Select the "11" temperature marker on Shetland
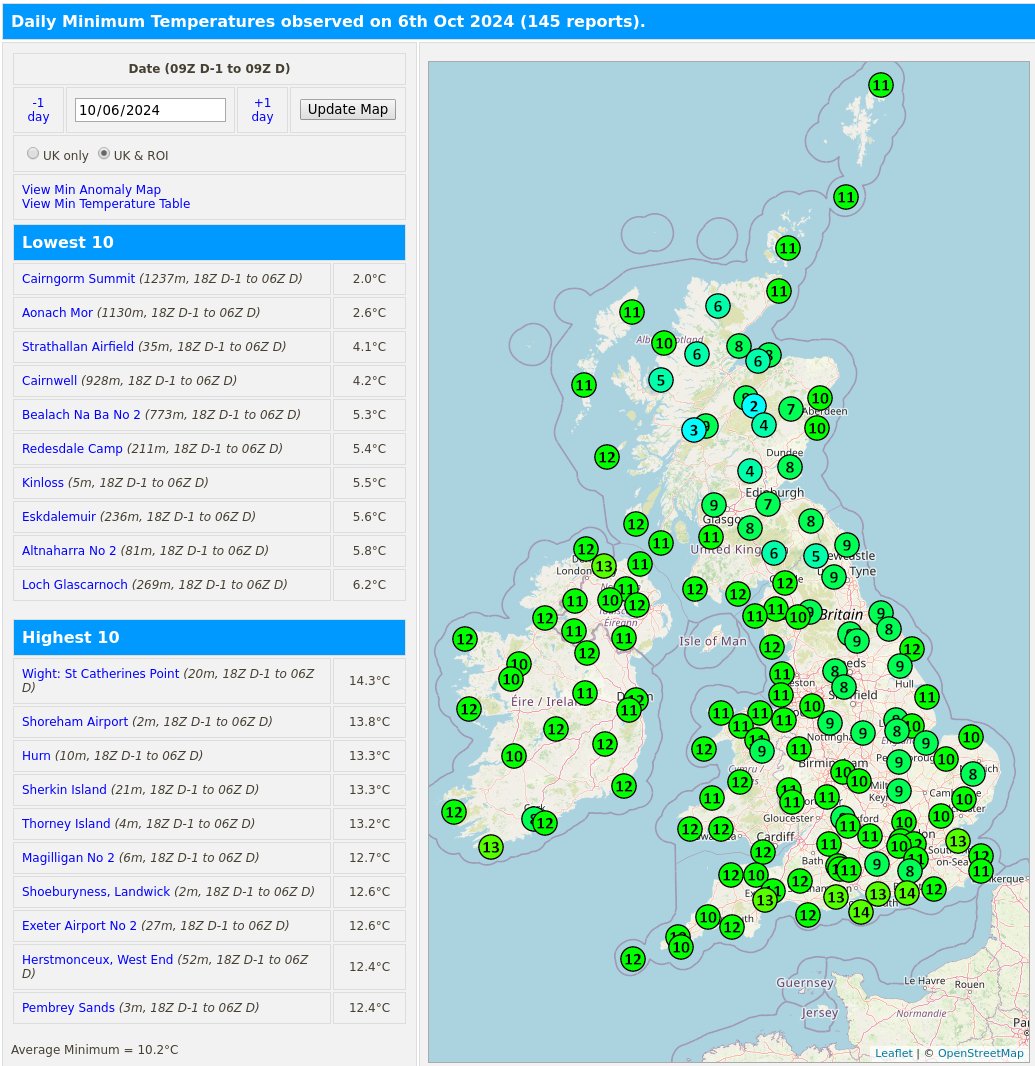The image size is (1035, 1066). click(881, 85)
